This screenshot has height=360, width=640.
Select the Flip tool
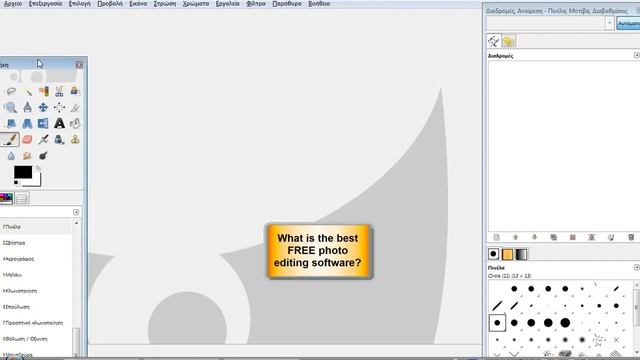(x=43, y=123)
